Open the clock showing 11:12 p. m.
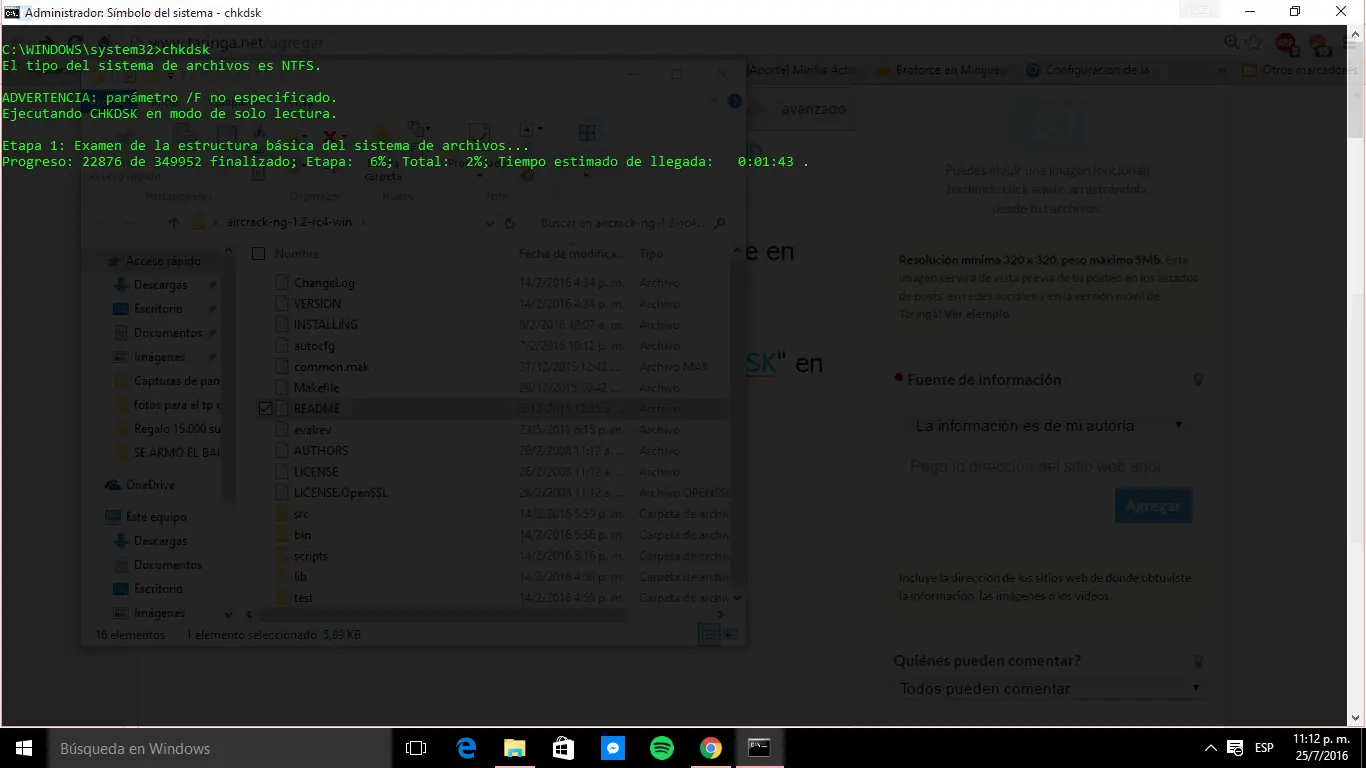This screenshot has height=768, width=1366. point(1321,748)
